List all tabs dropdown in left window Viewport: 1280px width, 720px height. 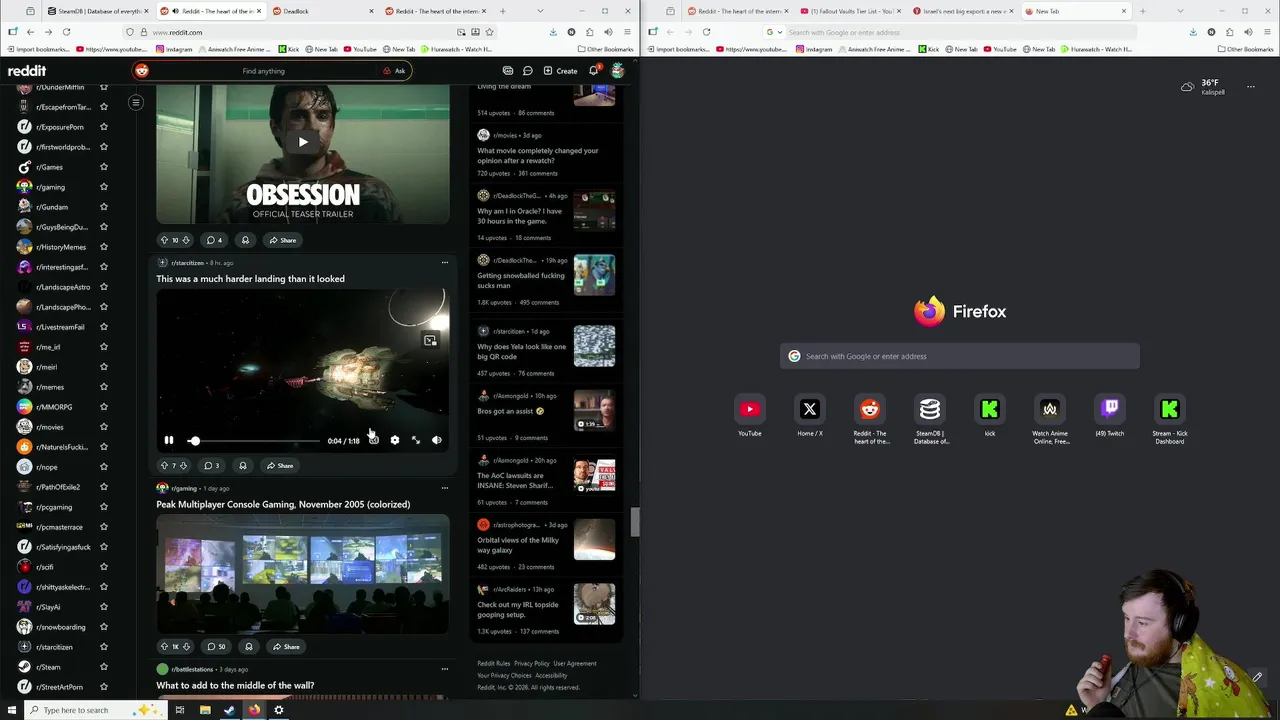click(x=540, y=11)
